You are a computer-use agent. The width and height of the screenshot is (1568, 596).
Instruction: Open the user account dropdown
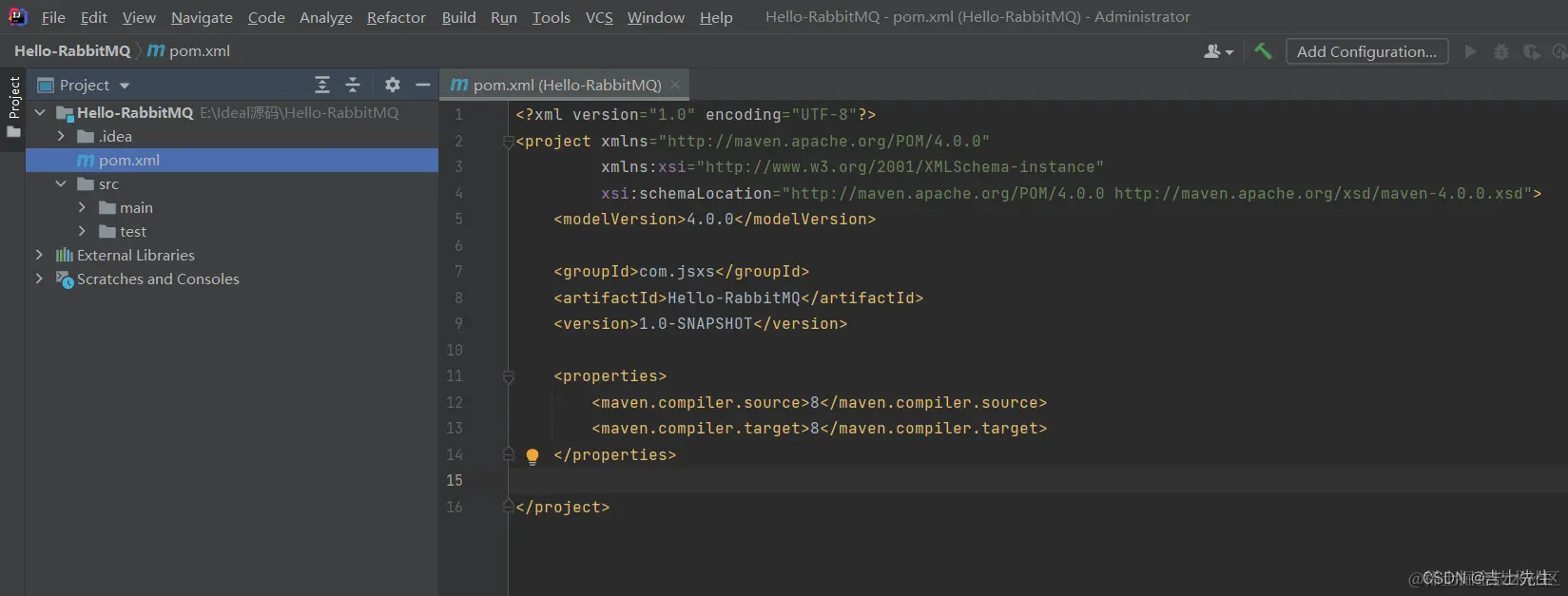click(1218, 51)
